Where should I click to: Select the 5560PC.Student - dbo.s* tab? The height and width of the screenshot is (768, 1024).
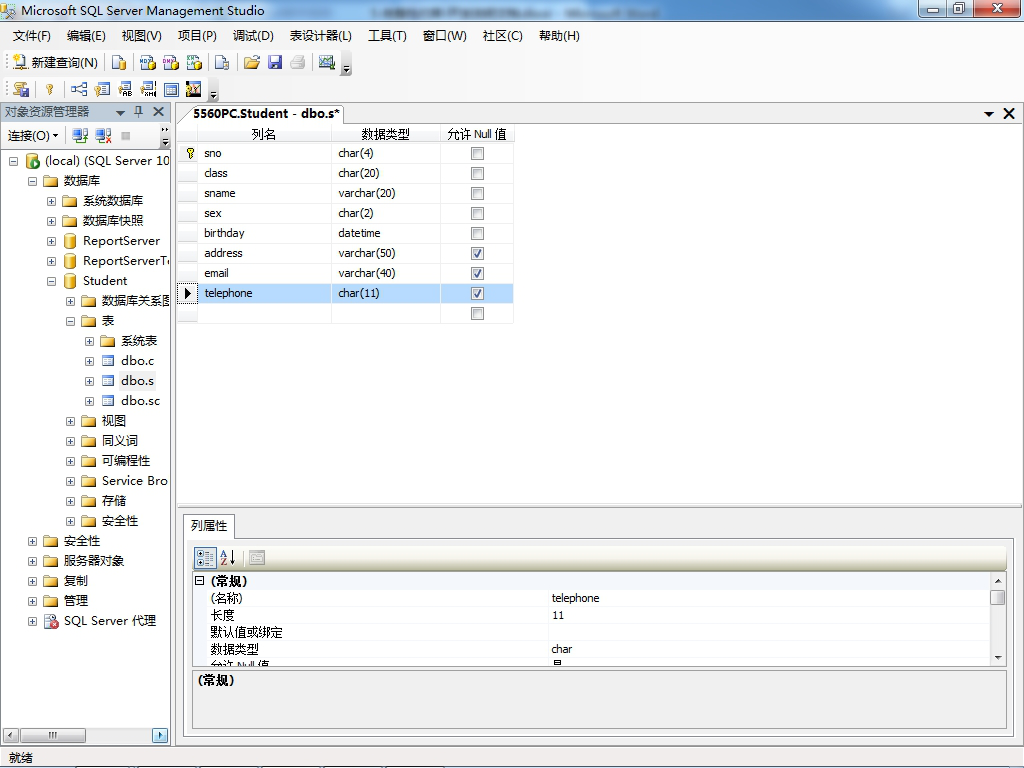[266, 114]
